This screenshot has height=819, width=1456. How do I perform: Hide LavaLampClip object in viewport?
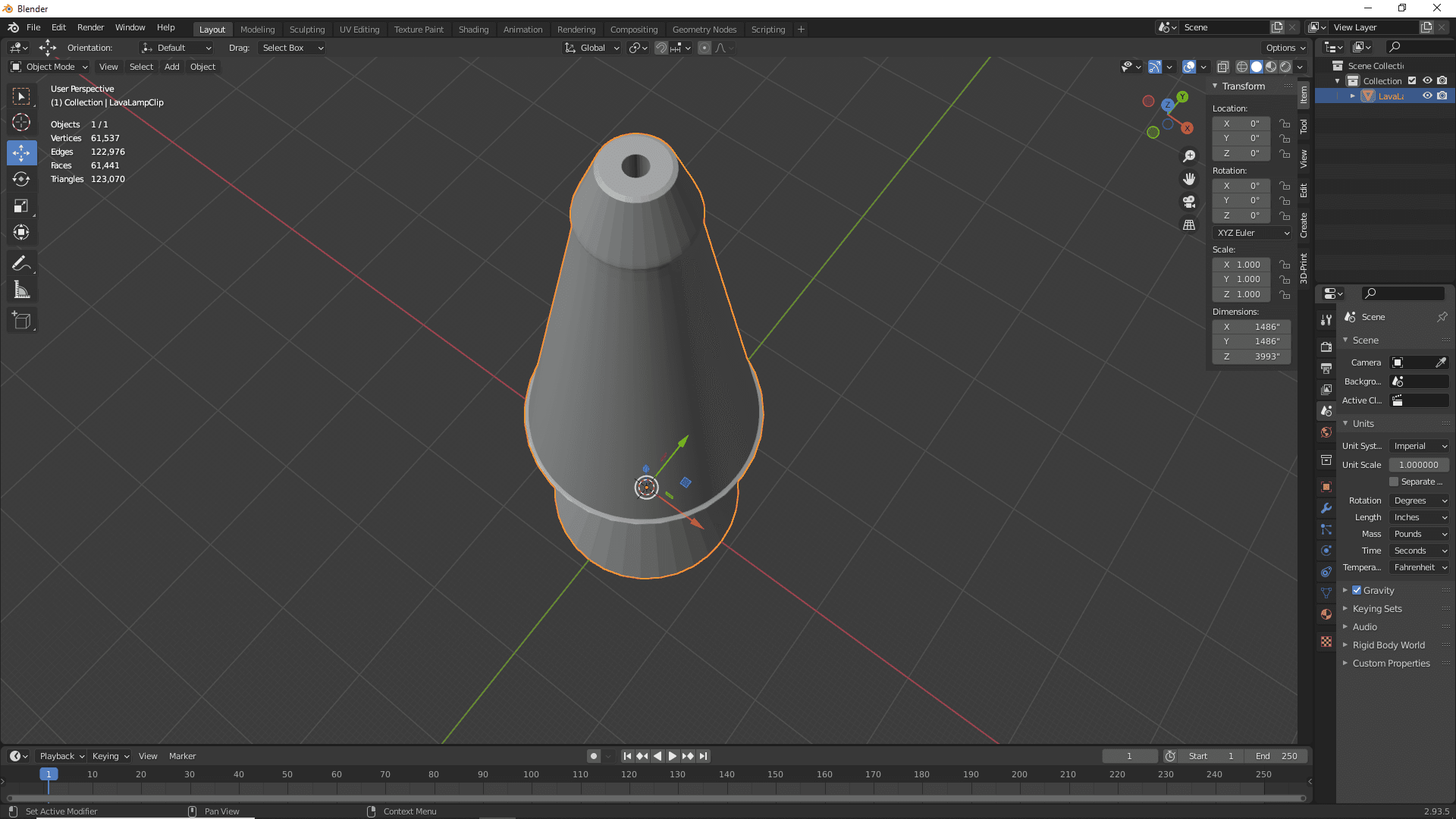click(x=1427, y=96)
